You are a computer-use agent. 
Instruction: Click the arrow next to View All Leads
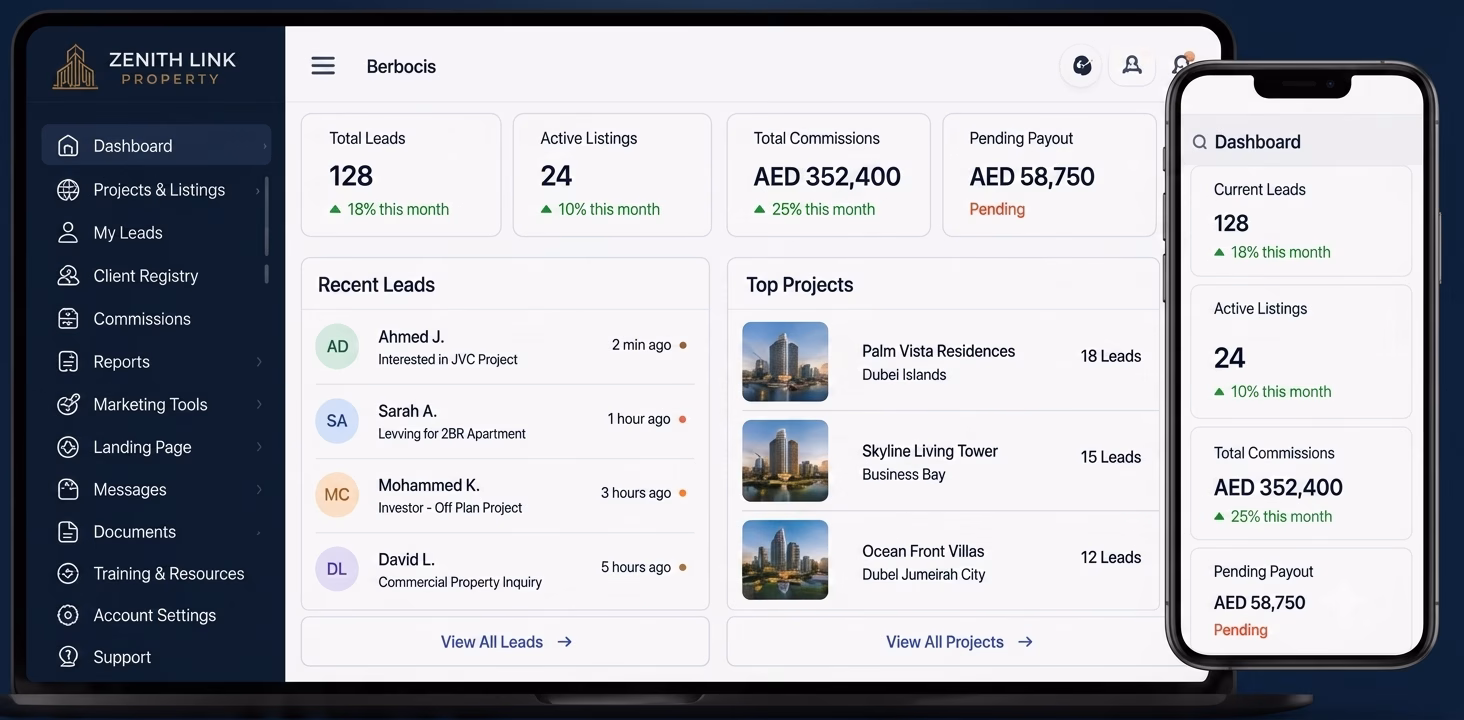565,642
